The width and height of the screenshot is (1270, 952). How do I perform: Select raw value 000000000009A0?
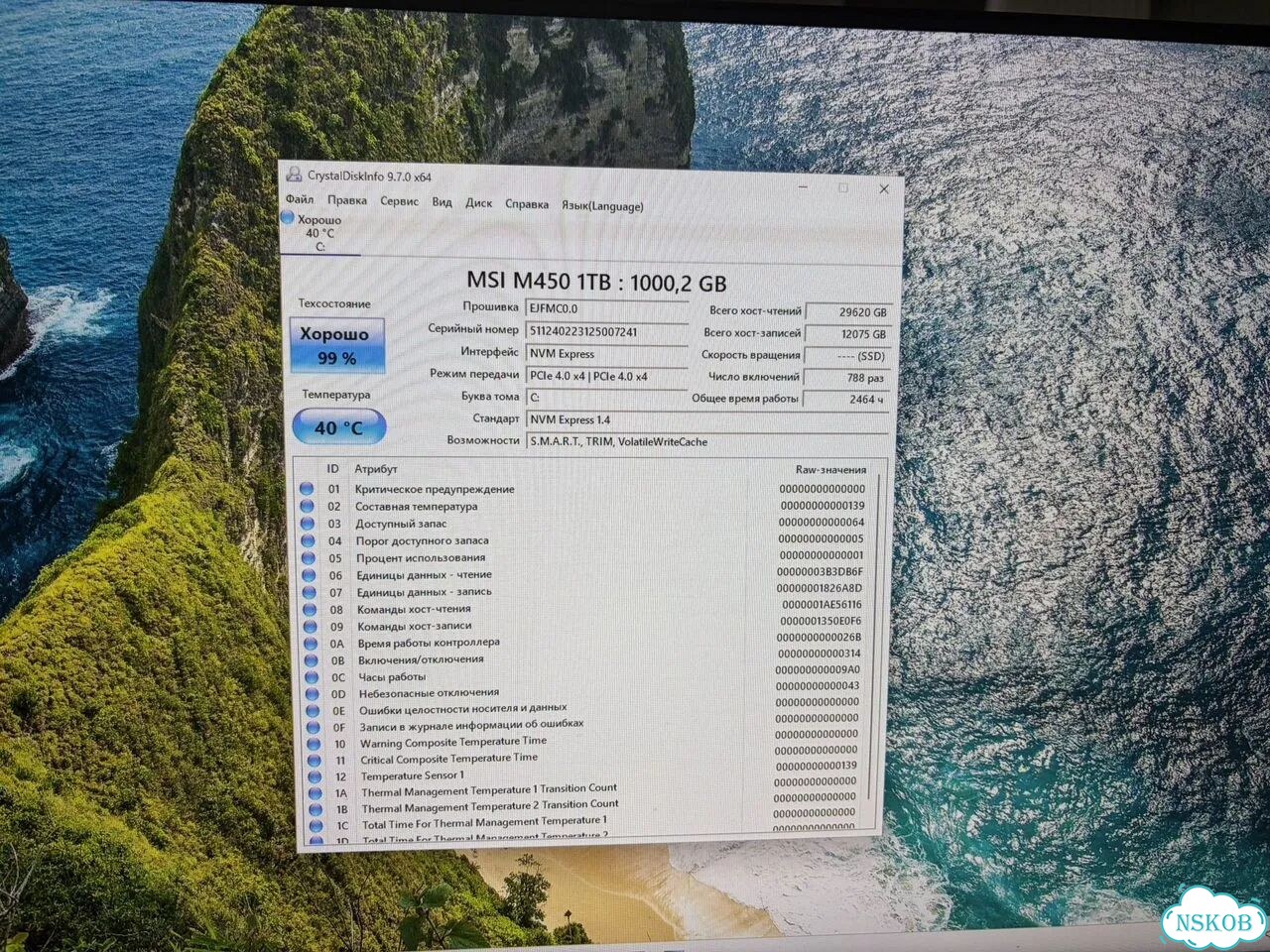click(818, 670)
